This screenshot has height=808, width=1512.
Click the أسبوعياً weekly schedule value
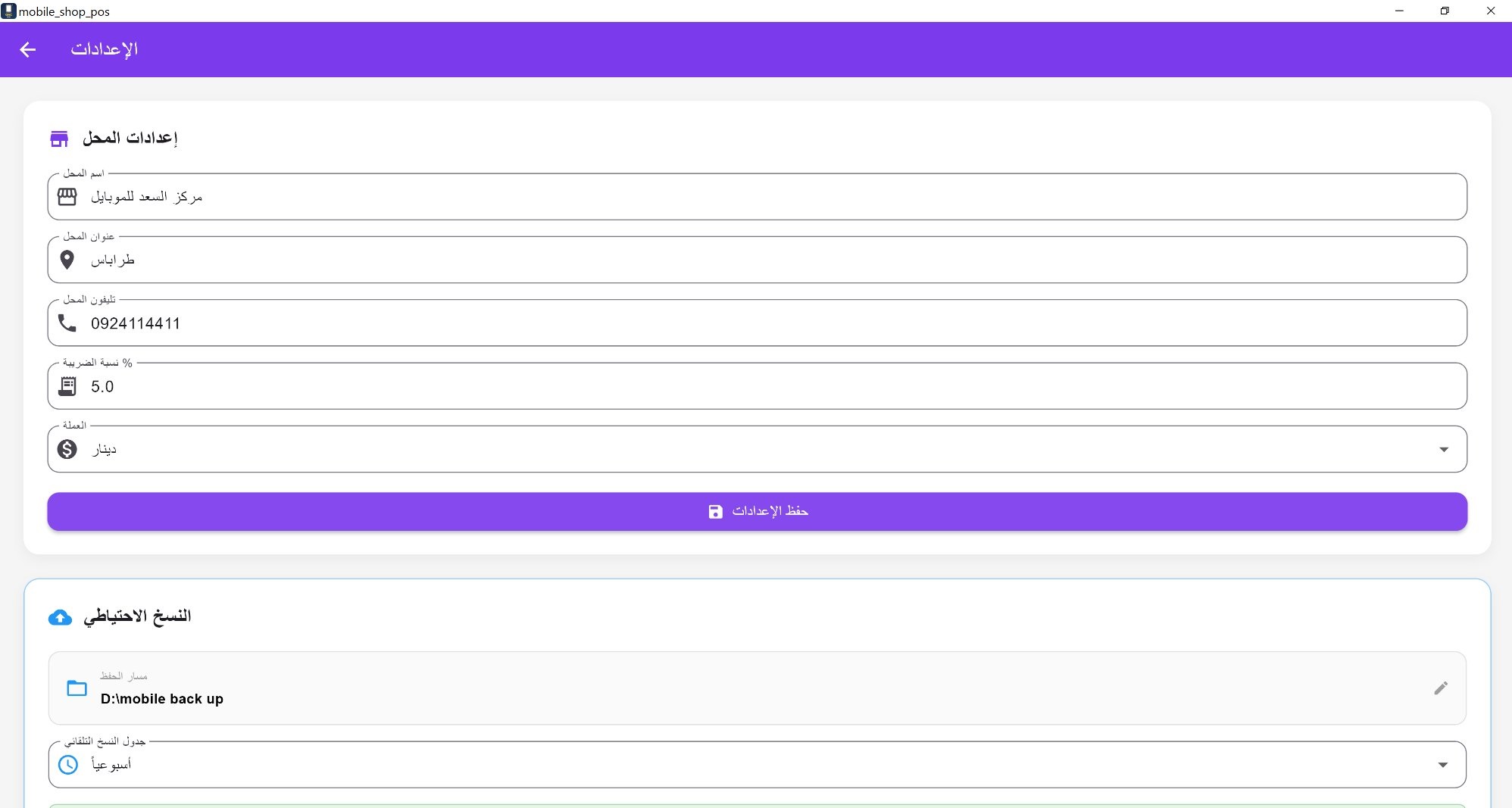111,765
